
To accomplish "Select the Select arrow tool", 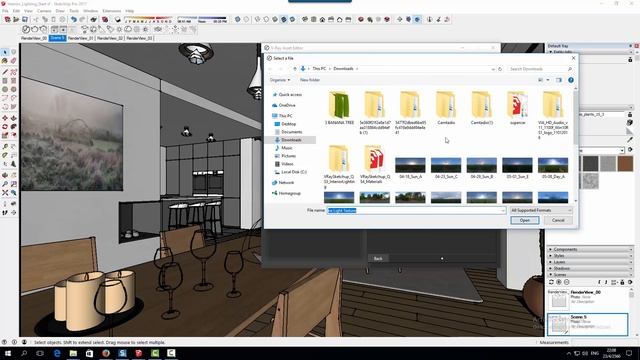I will [x=5, y=52].
